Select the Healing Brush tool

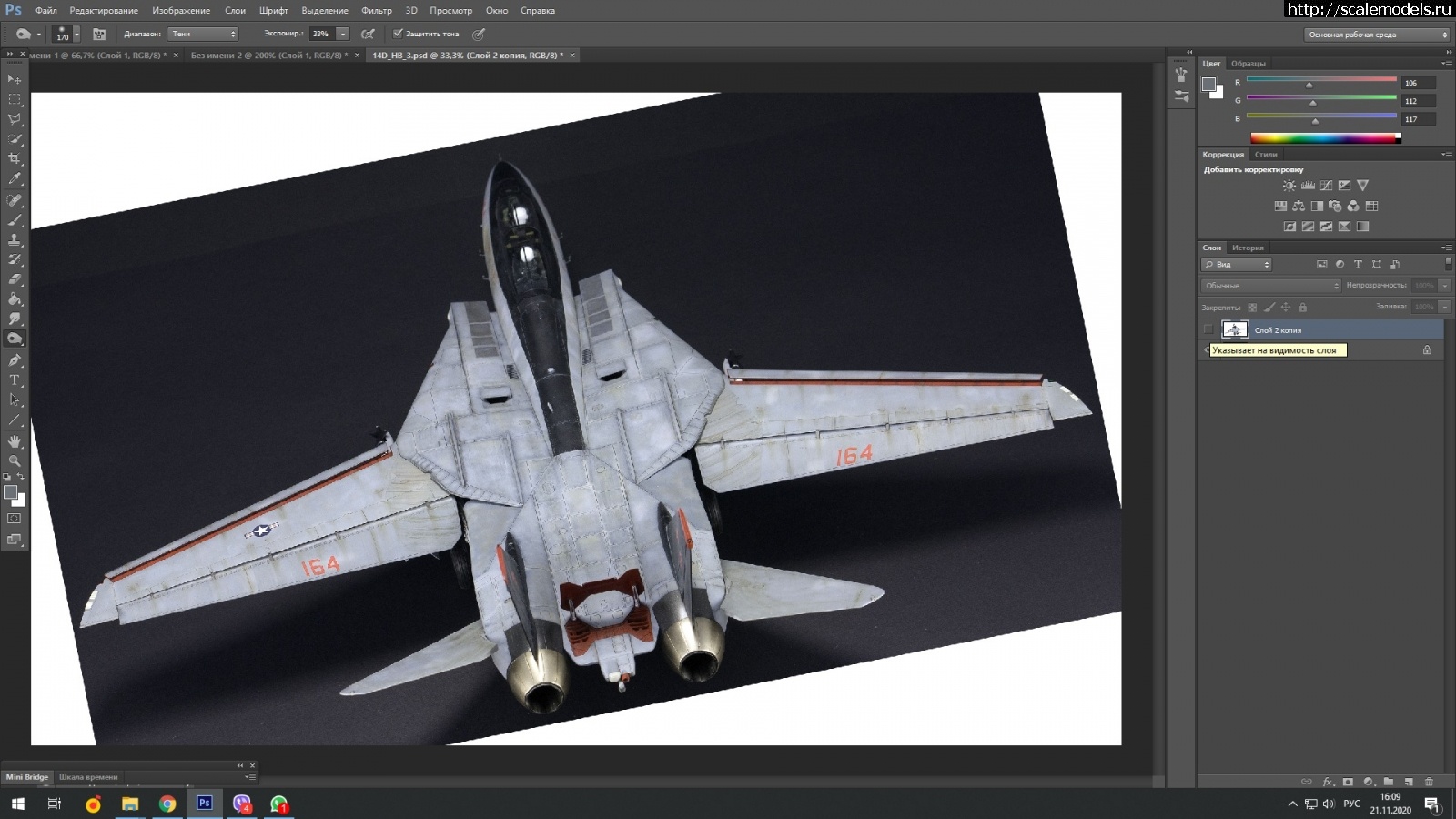coord(15,200)
